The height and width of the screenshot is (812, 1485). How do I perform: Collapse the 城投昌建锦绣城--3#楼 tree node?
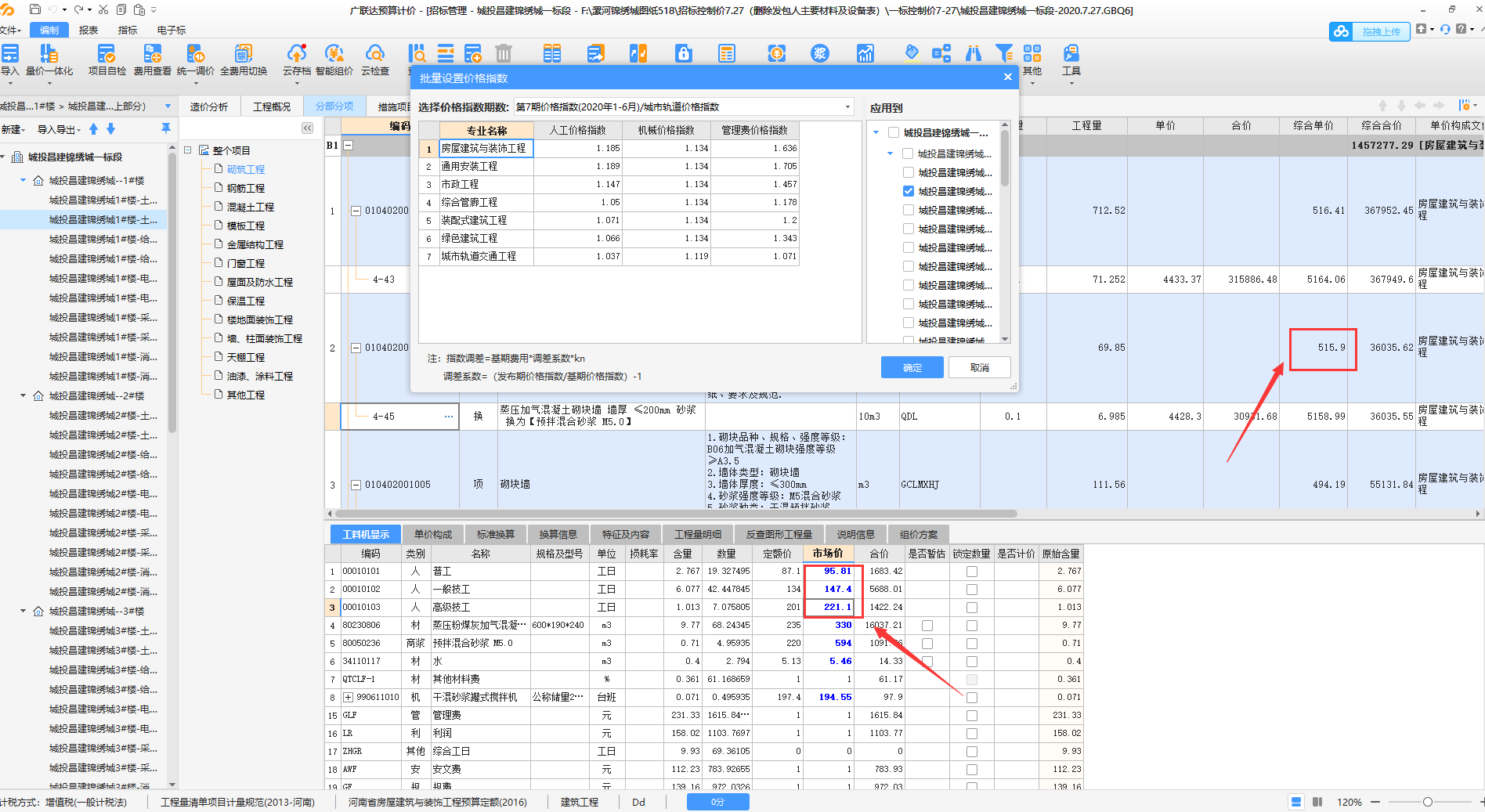pos(23,611)
